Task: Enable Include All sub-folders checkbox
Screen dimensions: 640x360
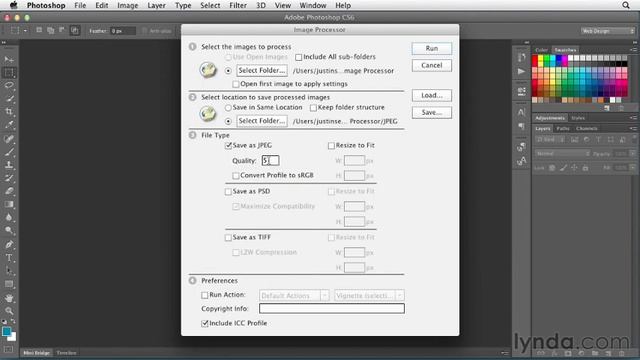Action: coord(298,57)
